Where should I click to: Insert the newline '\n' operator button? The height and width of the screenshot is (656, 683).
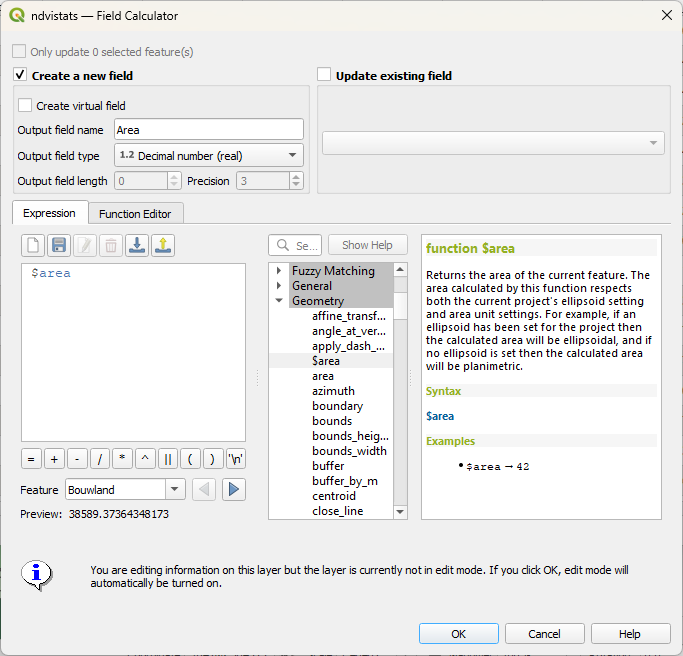pyautogui.click(x=236, y=459)
